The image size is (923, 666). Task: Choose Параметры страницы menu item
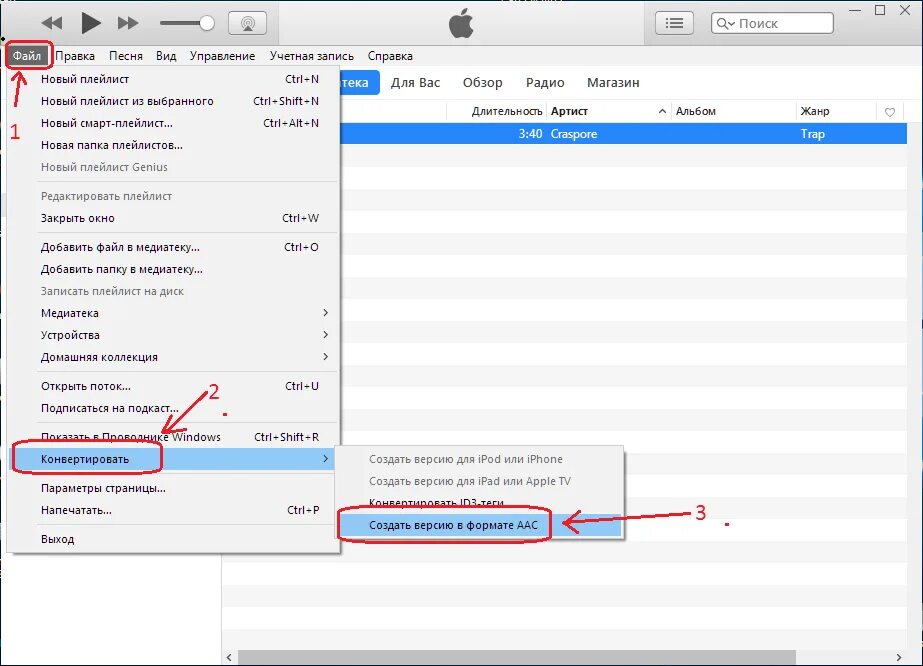(x=174, y=488)
